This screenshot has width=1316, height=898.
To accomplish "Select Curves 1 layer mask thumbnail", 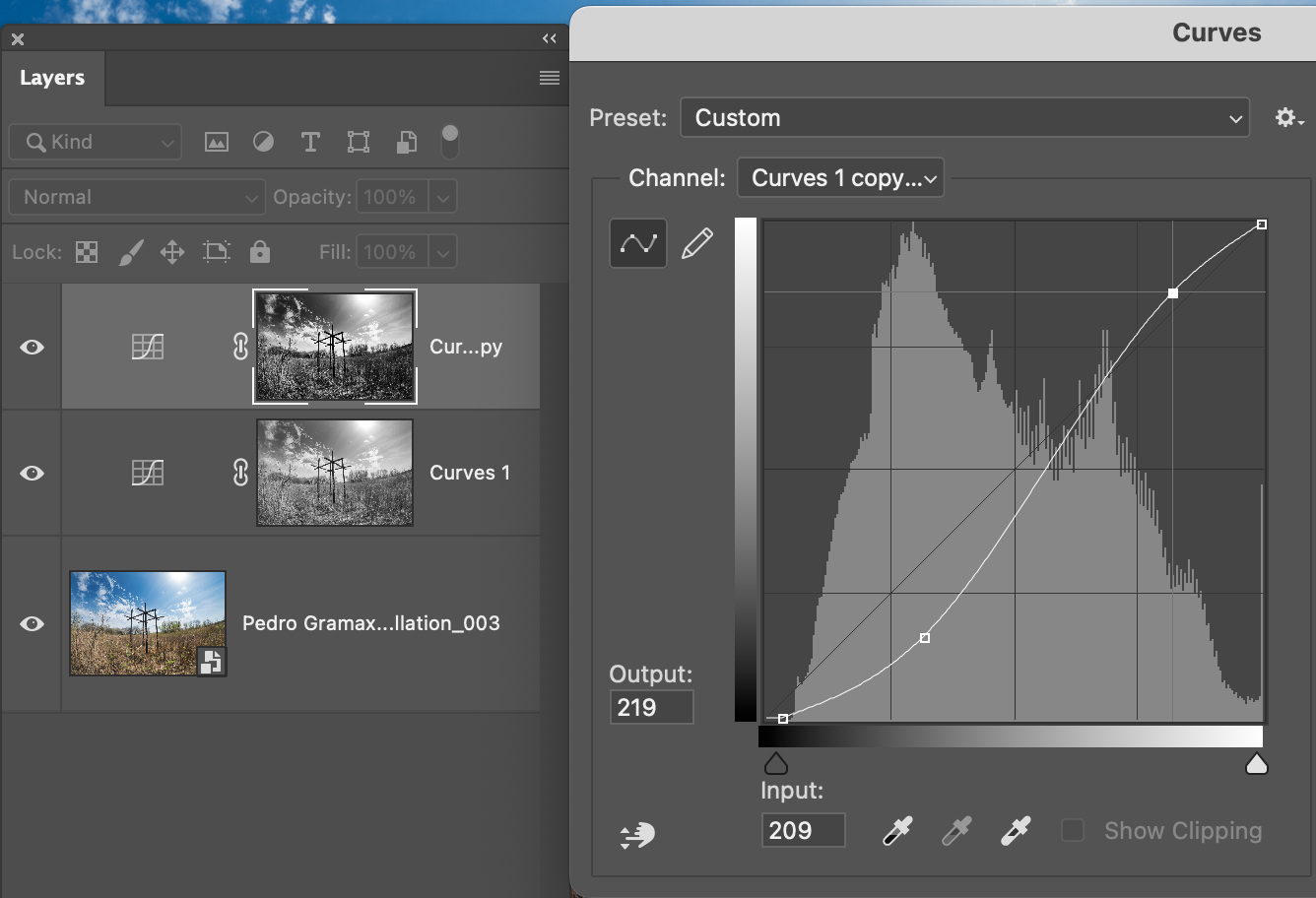I will click(335, 473).
